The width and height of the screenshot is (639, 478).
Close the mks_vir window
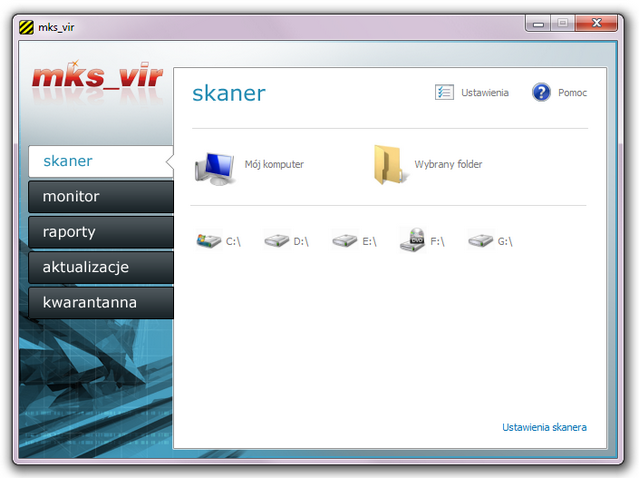click(x=597, y=23)
